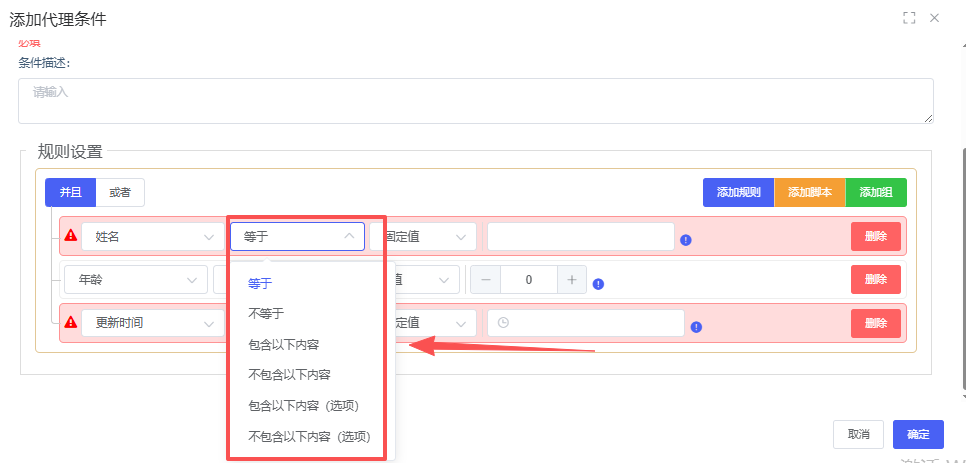Select 不等于 from the operator list
The height and width of the screenshot is (463, 966).
266,313
